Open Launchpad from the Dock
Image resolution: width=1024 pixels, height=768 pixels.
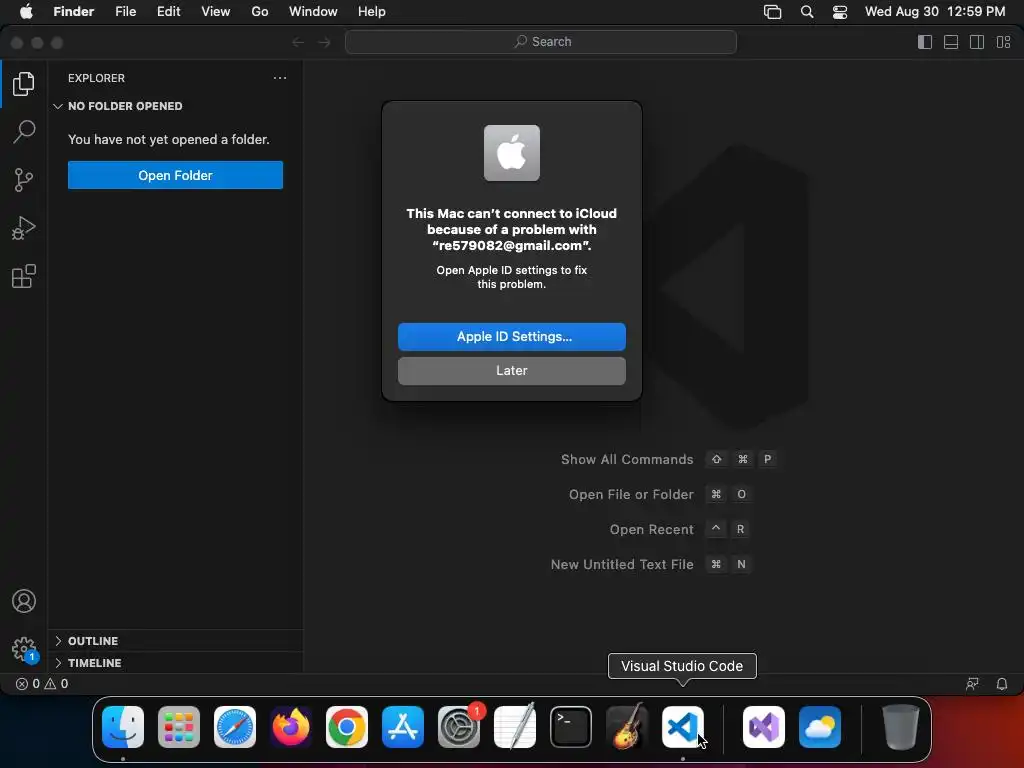[179, 727]
